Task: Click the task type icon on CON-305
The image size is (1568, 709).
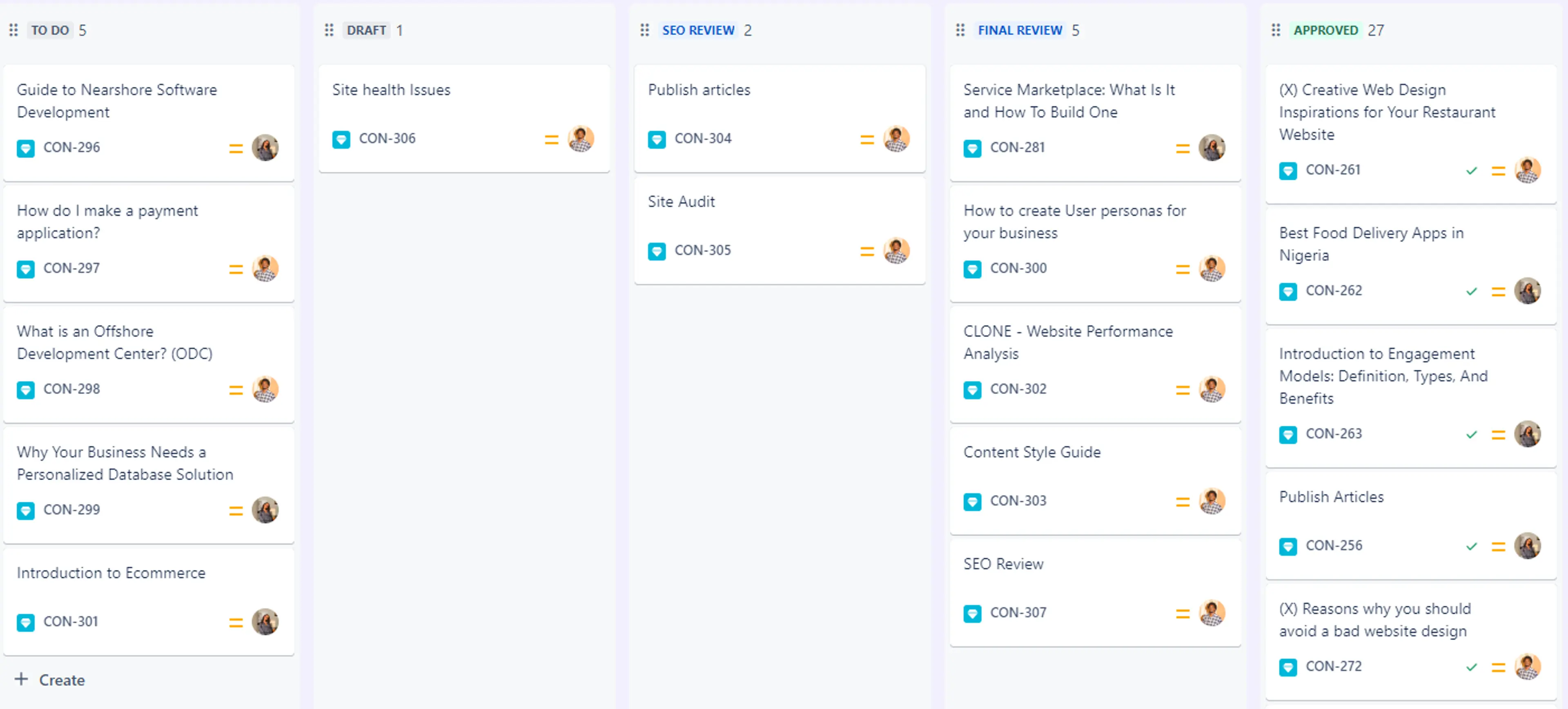Action: pos(657,251)
